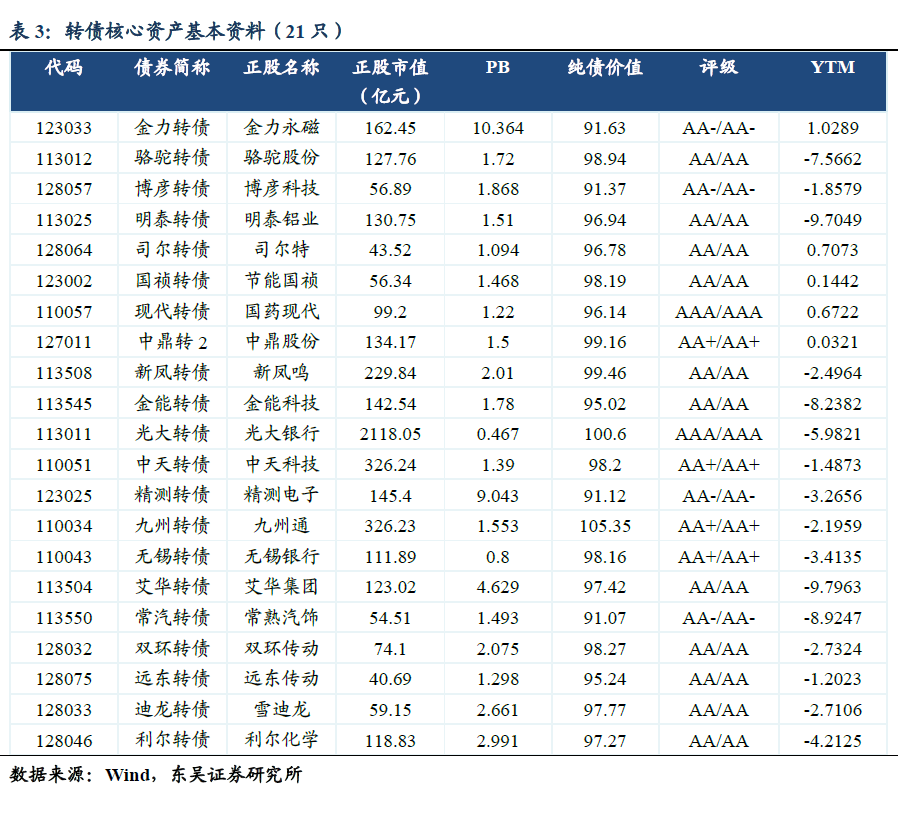
Task: Click YTM value -8.9247
Action: click(x=833, y=618)
